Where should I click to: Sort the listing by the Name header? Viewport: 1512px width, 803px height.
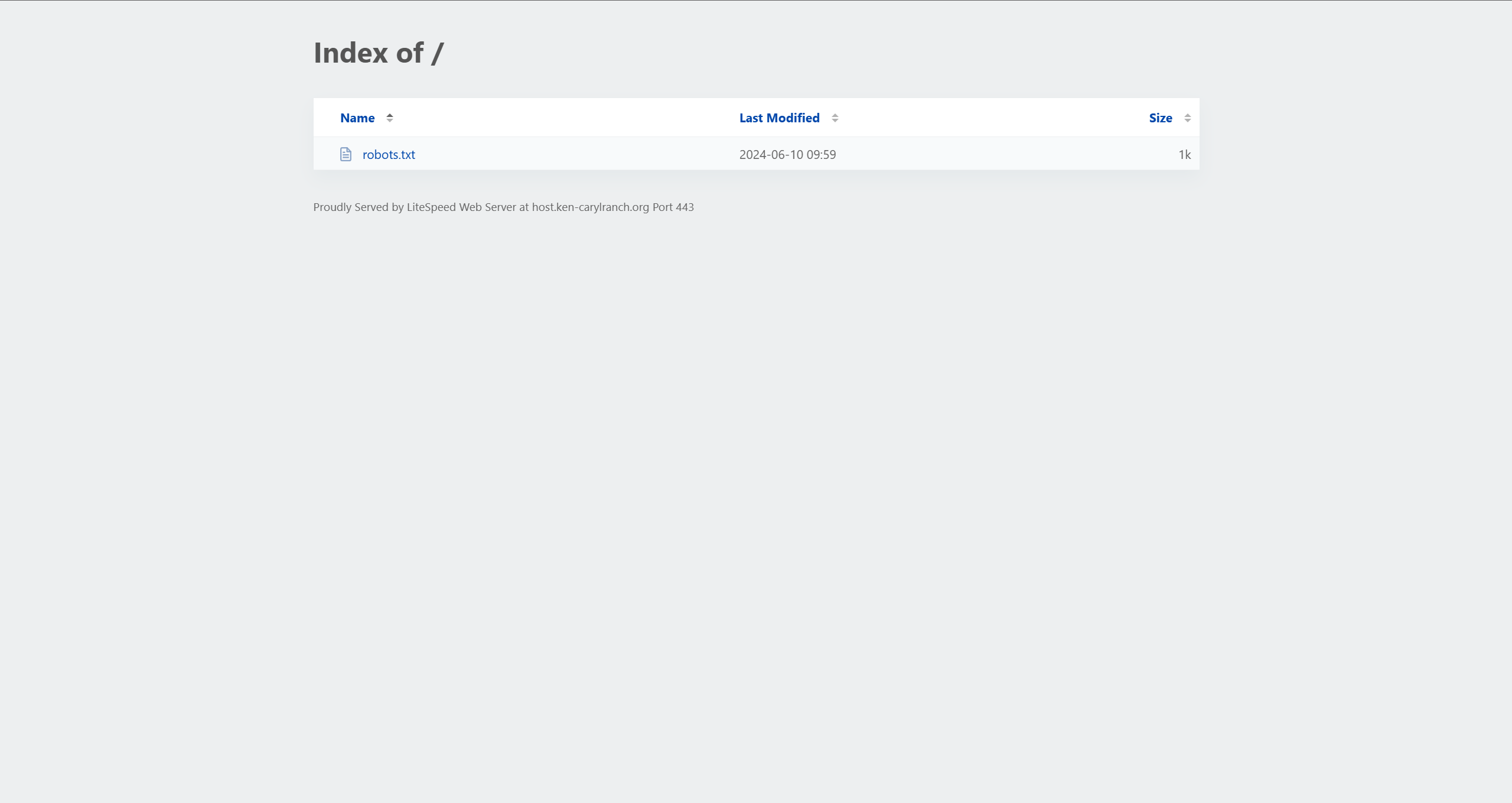[x=357, y=118]
